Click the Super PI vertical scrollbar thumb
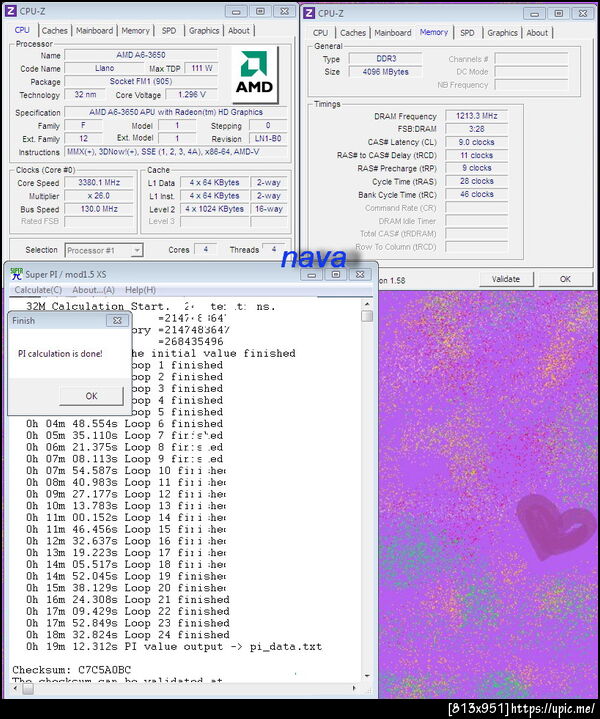600x719 pixels. 367,316
